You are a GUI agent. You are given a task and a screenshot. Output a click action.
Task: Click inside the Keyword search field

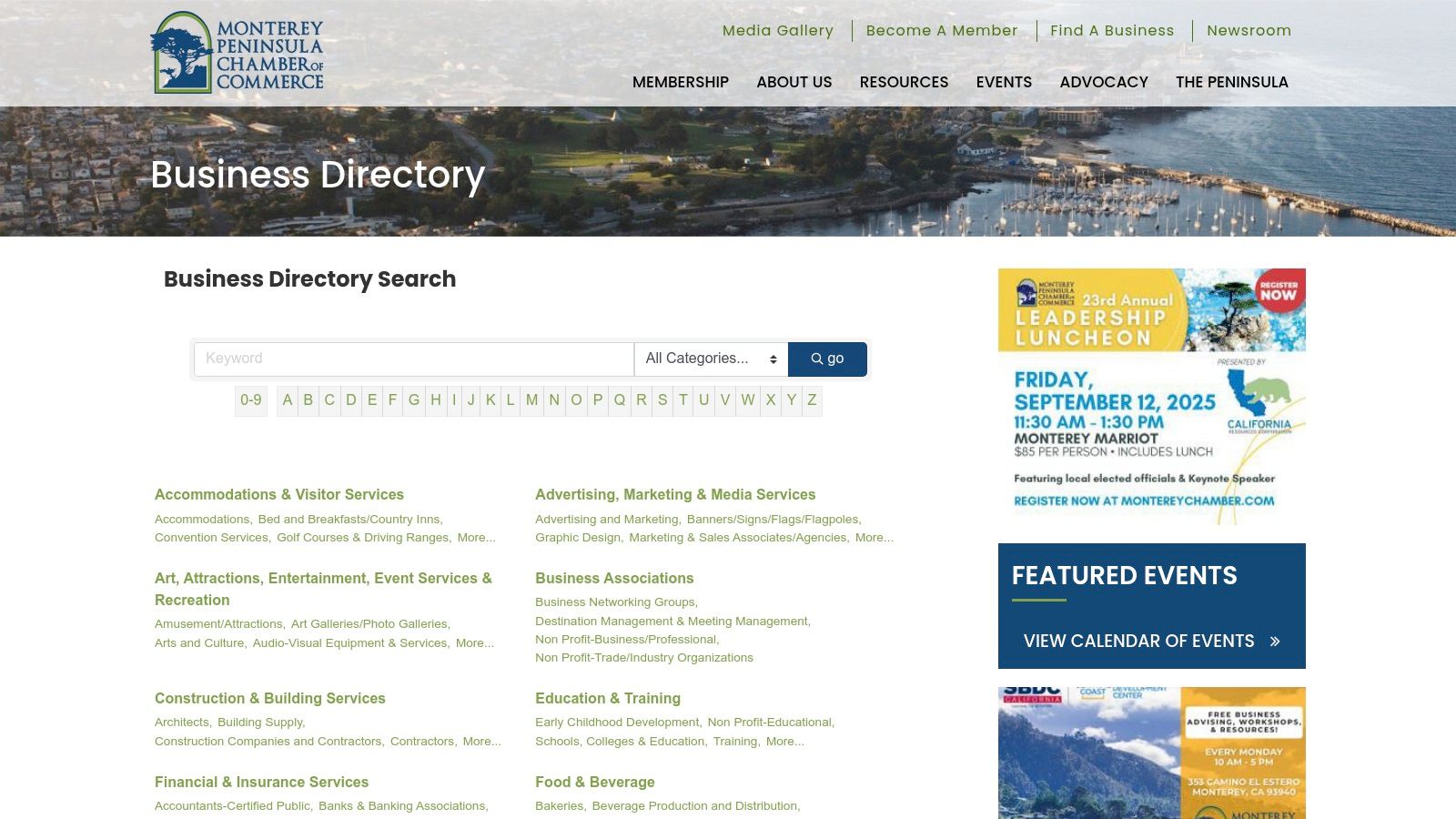point(409,359)
